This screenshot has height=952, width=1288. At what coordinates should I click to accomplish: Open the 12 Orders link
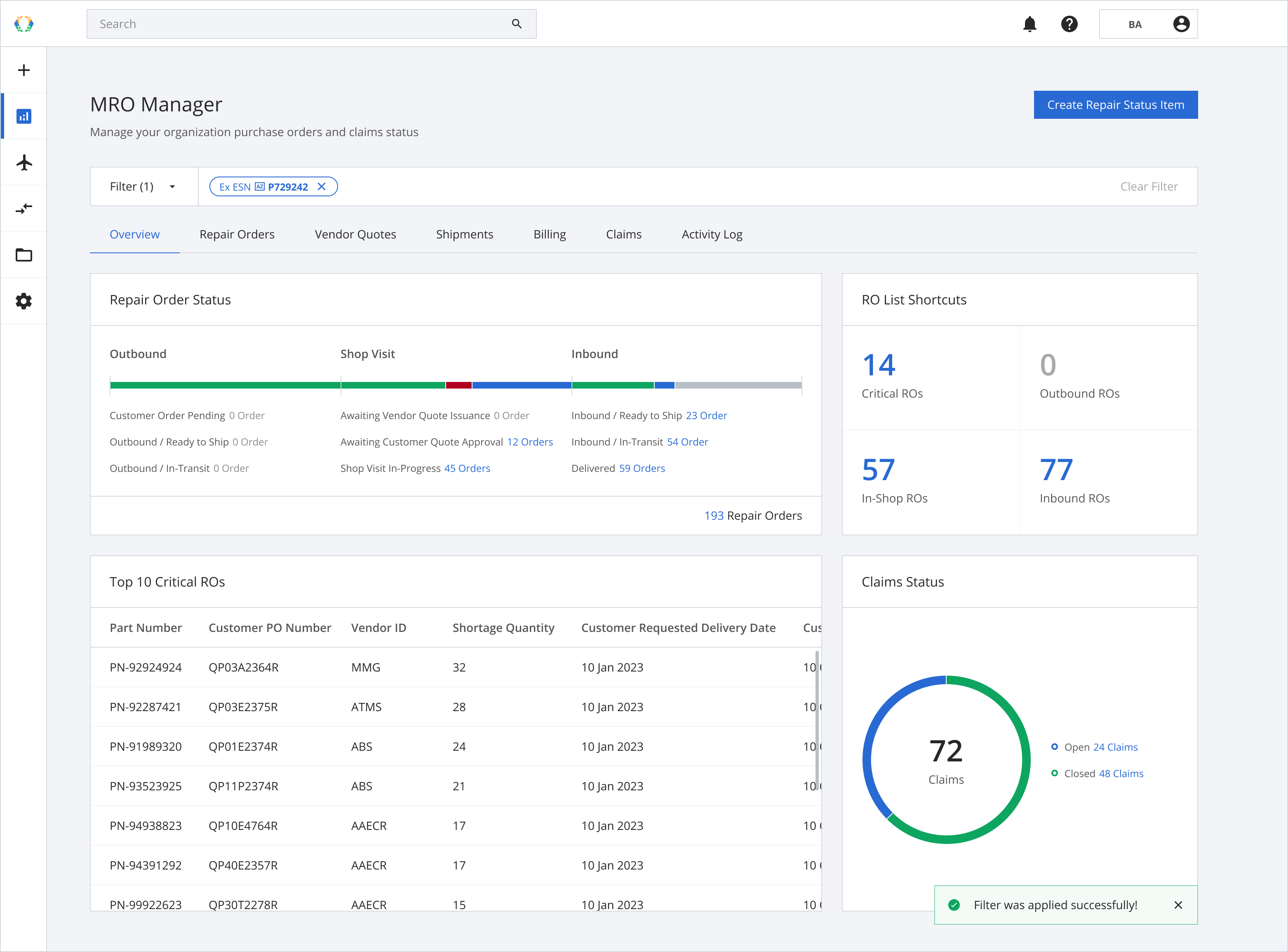(530, 442)
